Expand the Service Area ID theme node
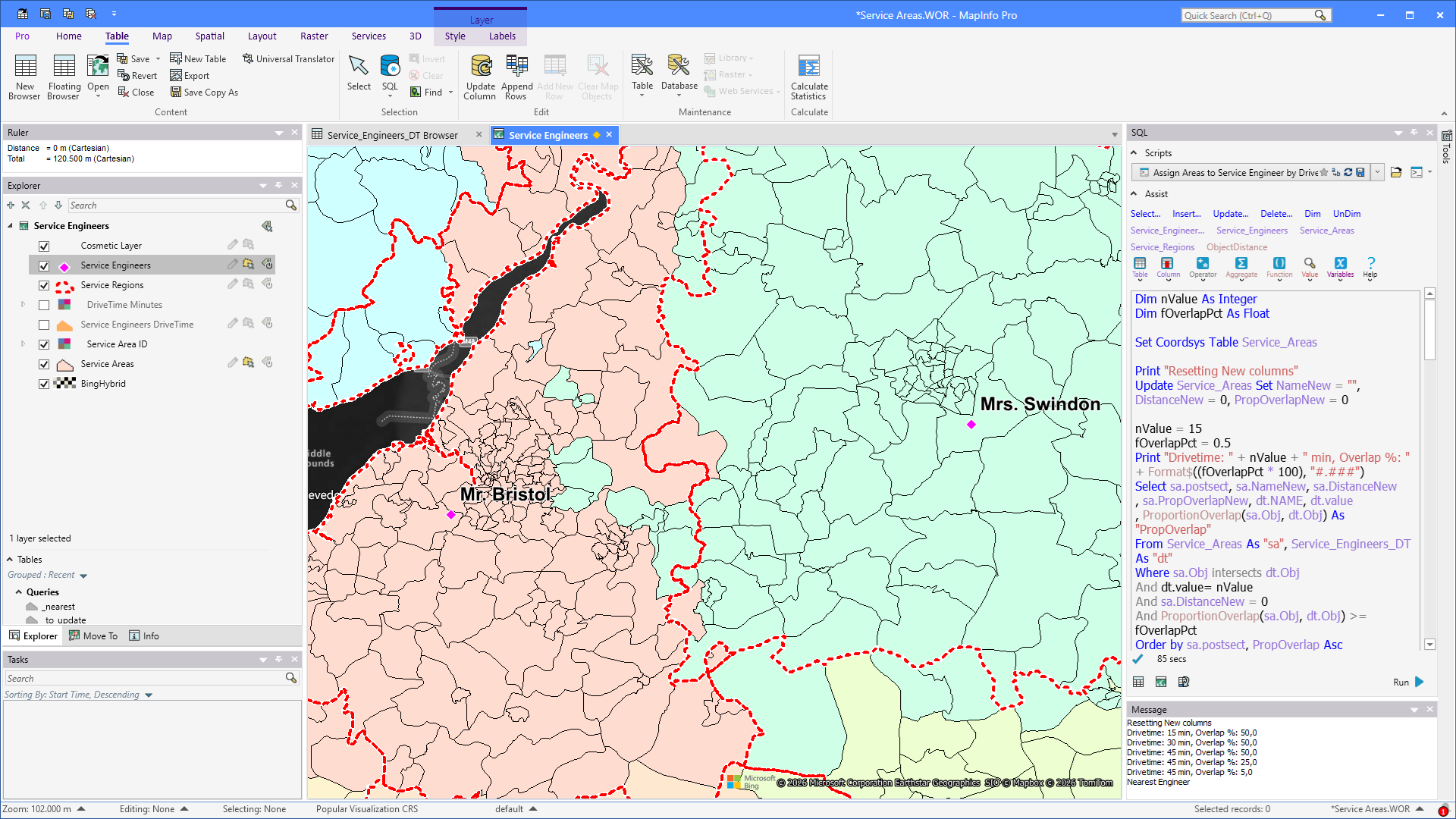Image resolution: width=1456 pixels, height=819 pixels. (x=23, y=344)
